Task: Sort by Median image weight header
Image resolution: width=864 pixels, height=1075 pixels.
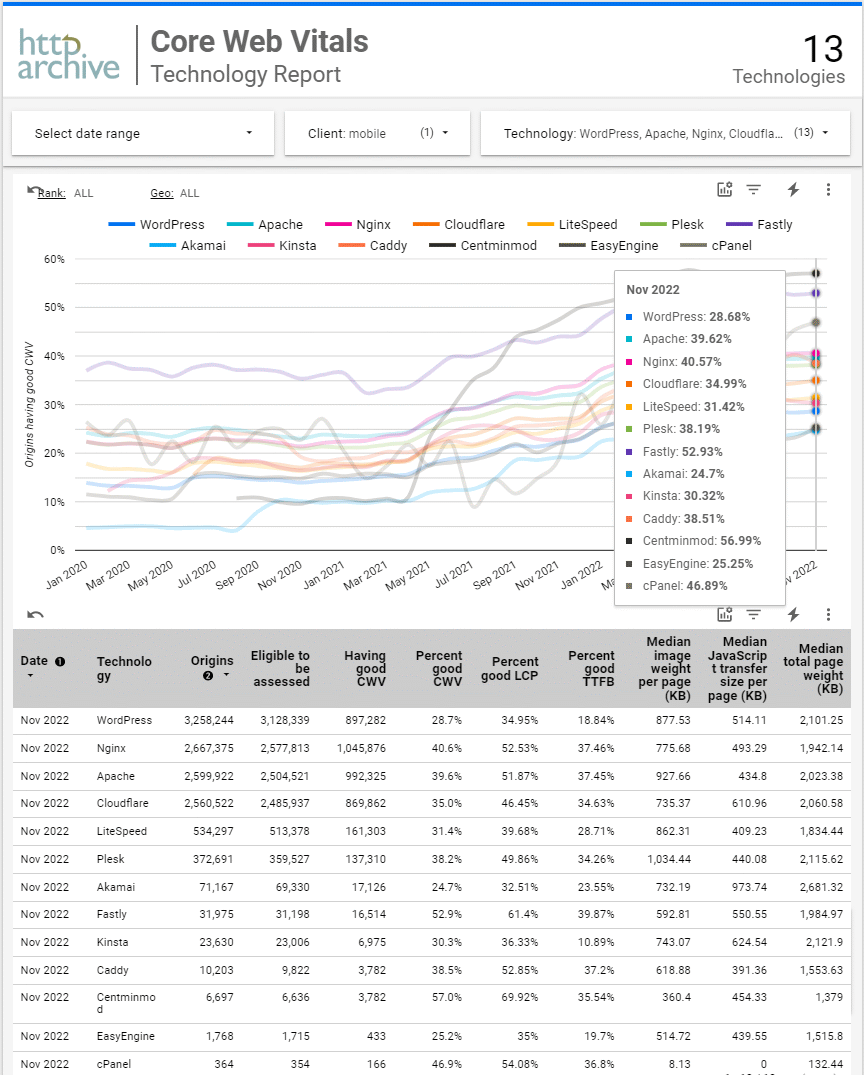Action: click(664, 668)
